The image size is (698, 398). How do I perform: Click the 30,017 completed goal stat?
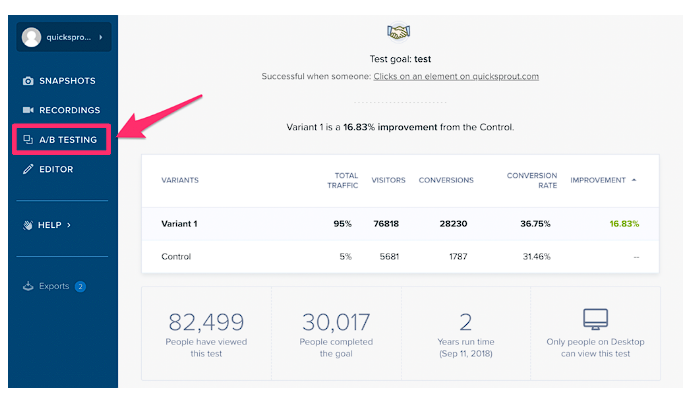pyautogui.click(x=336, y=322)
